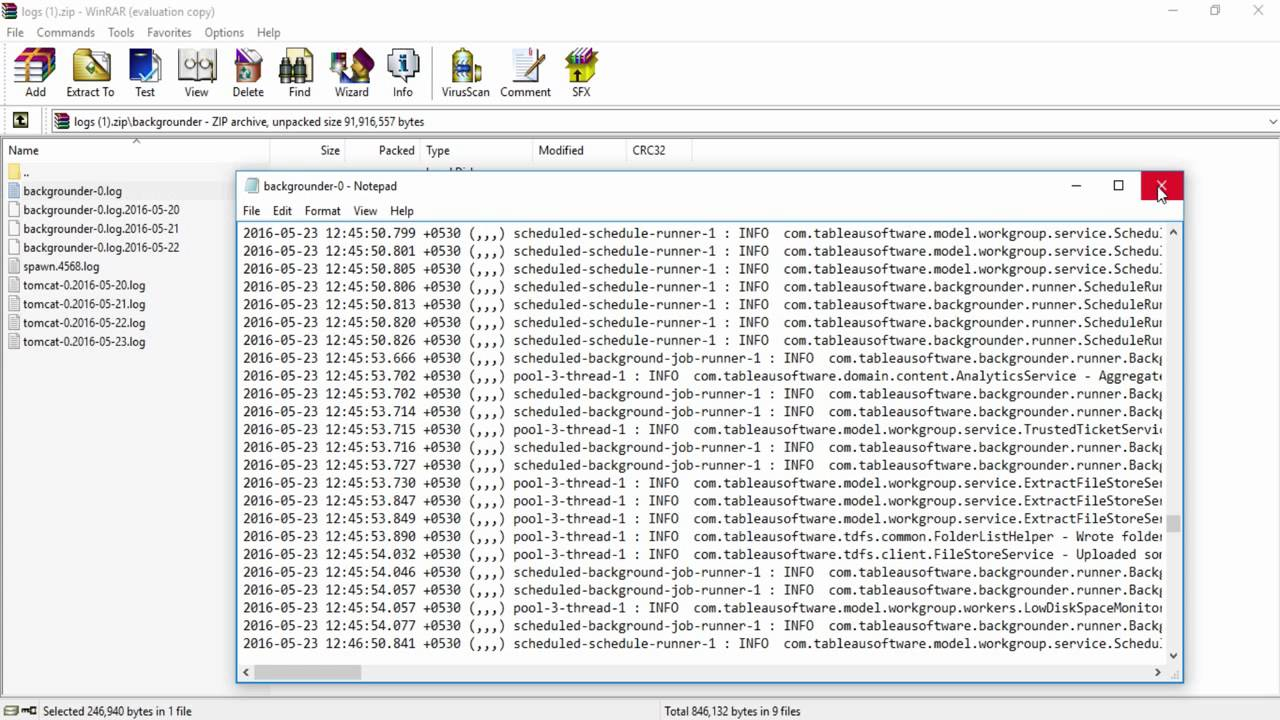The image size is (1280, 720).
Task: Click the Test archive icon
Action: click(x=145, y=74)
